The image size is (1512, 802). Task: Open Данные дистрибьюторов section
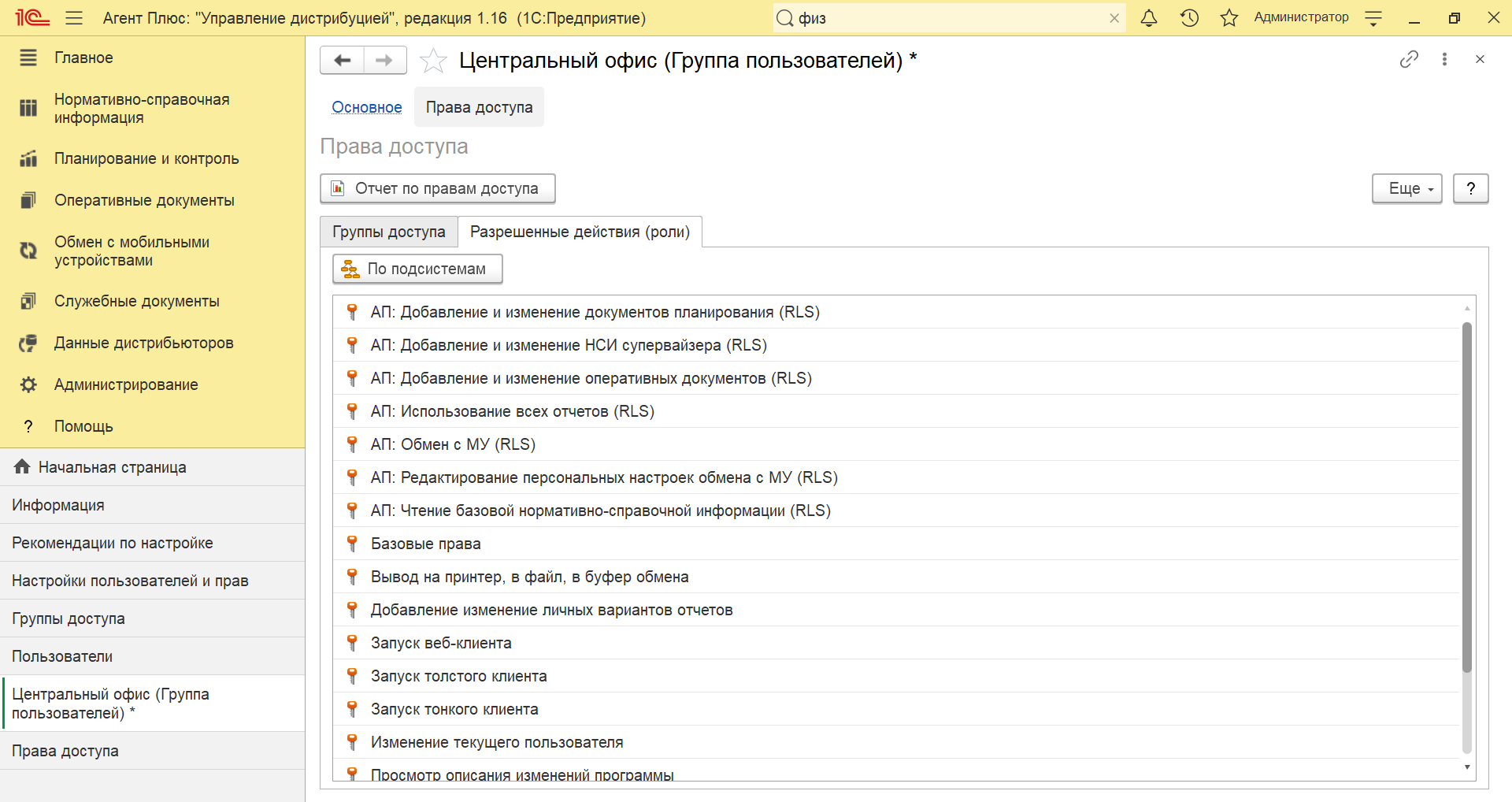(x=152, y=343)
